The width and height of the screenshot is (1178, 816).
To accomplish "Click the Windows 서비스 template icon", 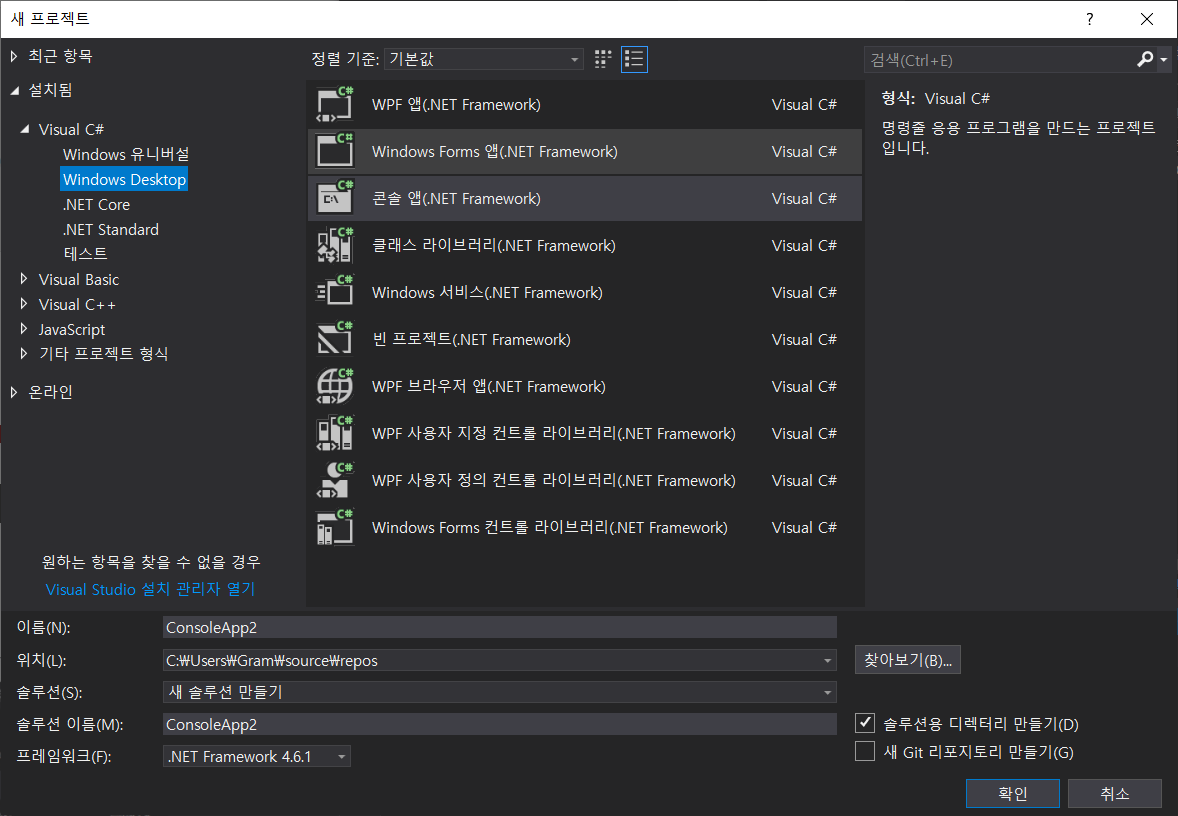I will point(334,292).
